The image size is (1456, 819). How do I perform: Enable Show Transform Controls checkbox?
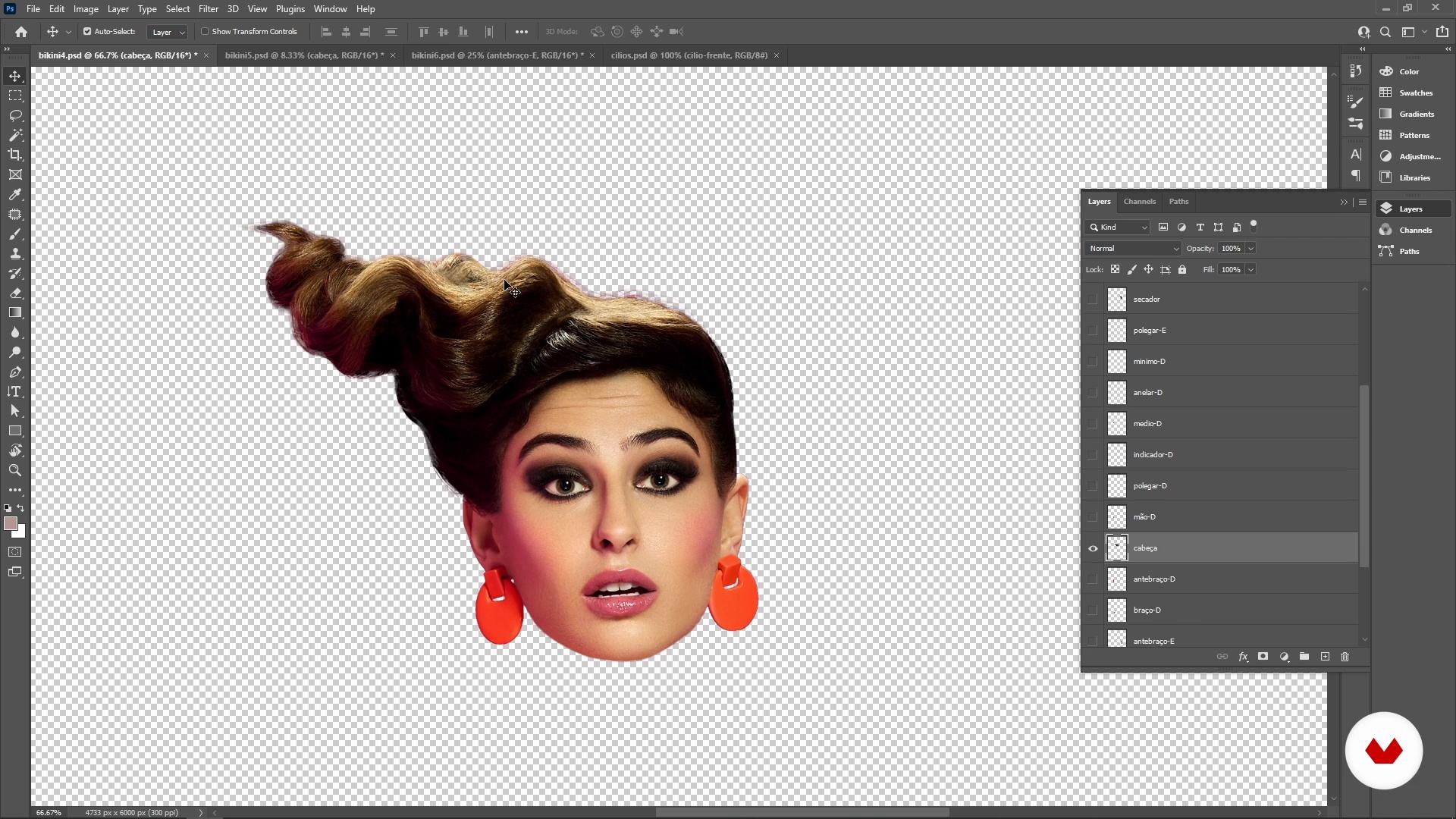[205, 32]
